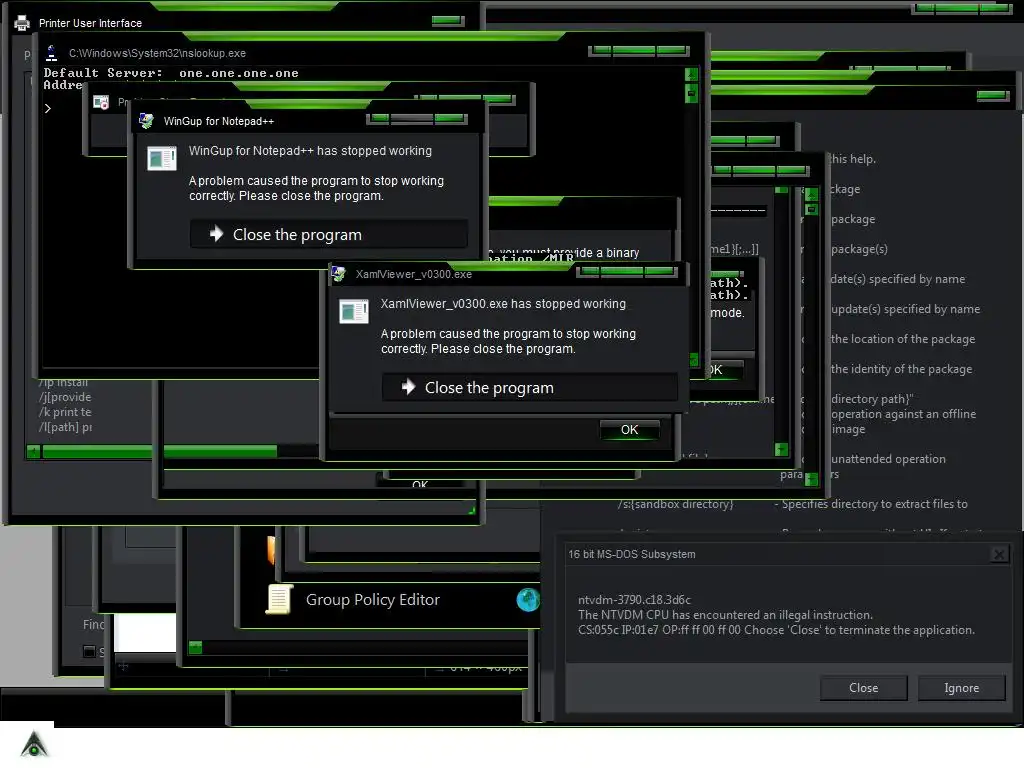The width and height of the screenshot is (1024, 768).
Task: Click the X button on MS-DOS Subsystem dialog
Action: pos(999,554)
